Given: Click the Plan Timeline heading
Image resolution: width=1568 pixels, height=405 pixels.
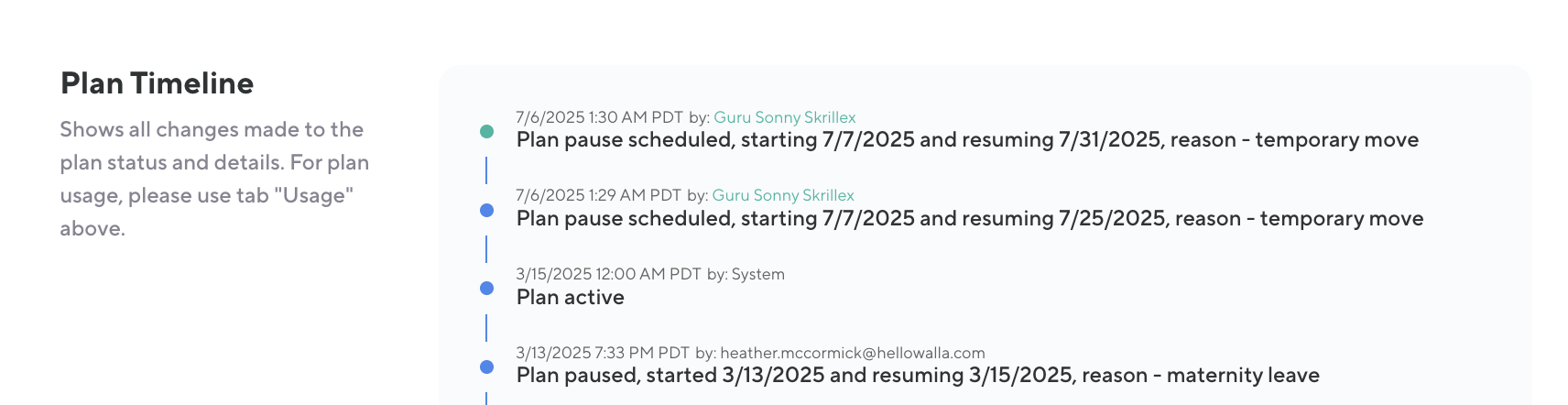Looking at the screenshot, I should coord(157,83).
